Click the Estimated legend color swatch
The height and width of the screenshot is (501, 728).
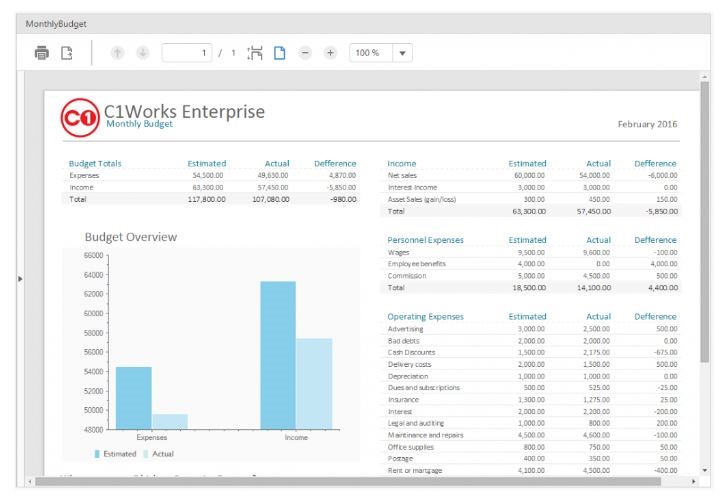click(97, 454)
